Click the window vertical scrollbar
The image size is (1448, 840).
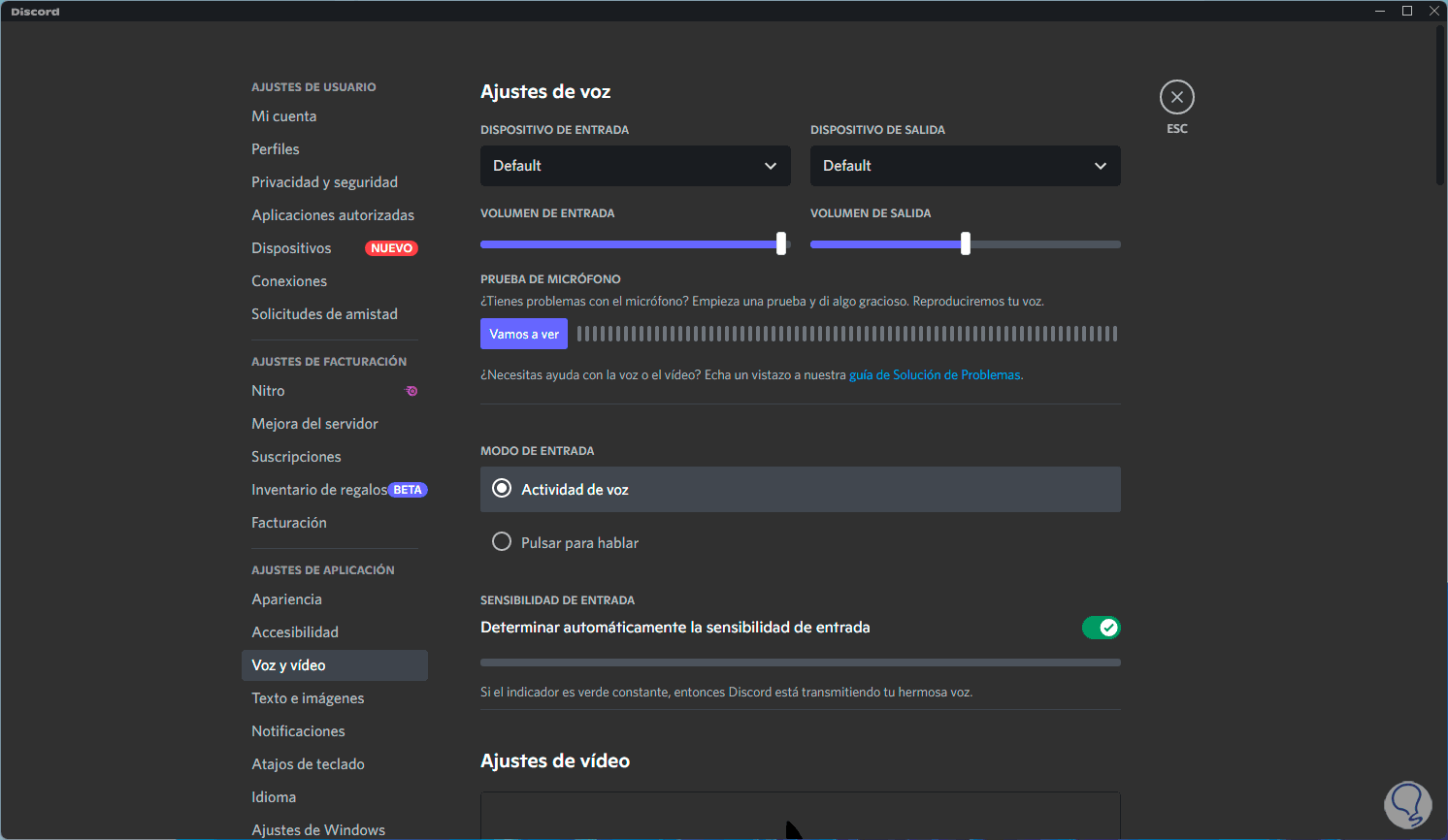pyautogui.click(x=1440, y=105)
